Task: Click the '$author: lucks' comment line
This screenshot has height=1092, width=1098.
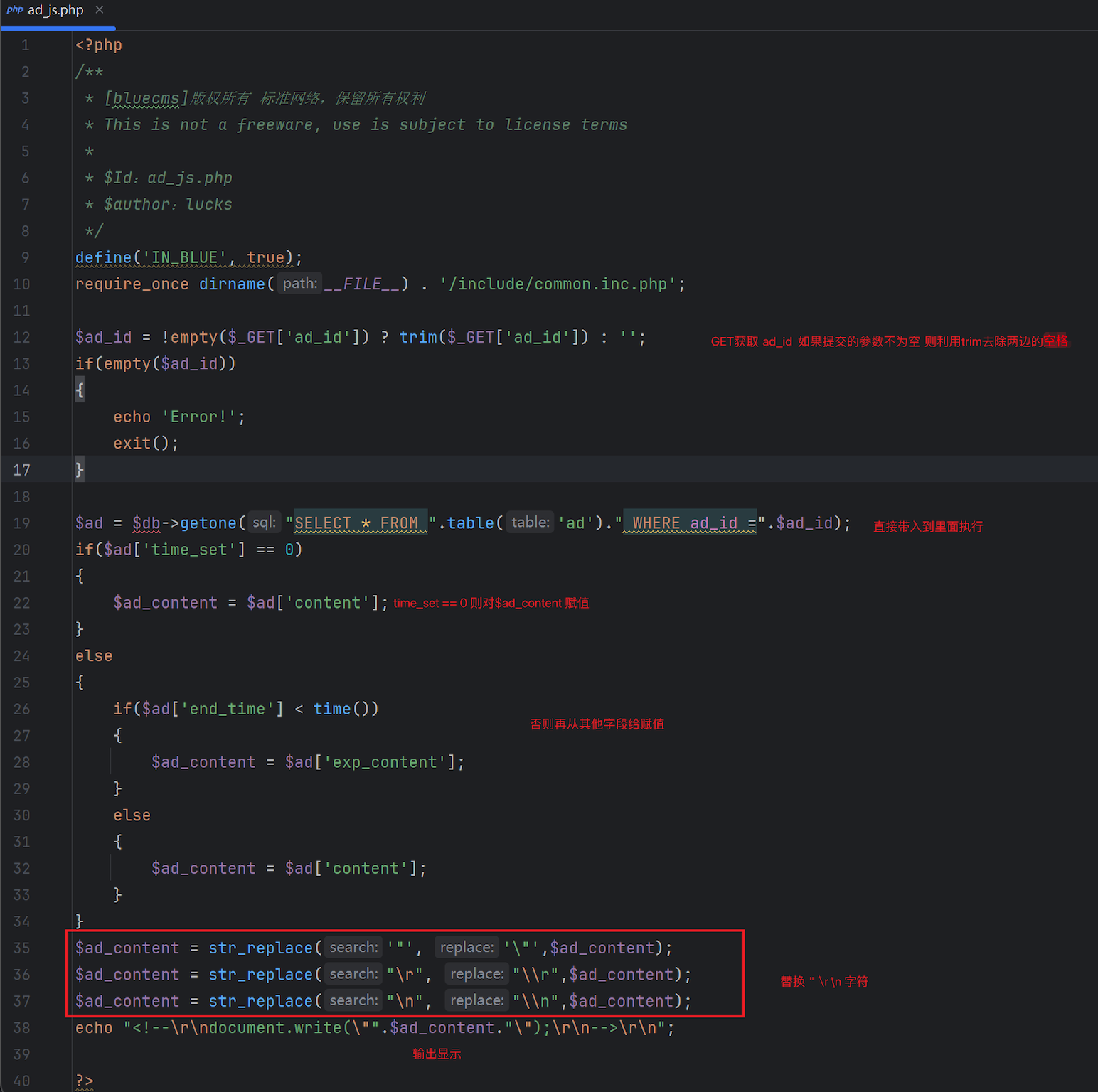Action: tap(167, 205)
